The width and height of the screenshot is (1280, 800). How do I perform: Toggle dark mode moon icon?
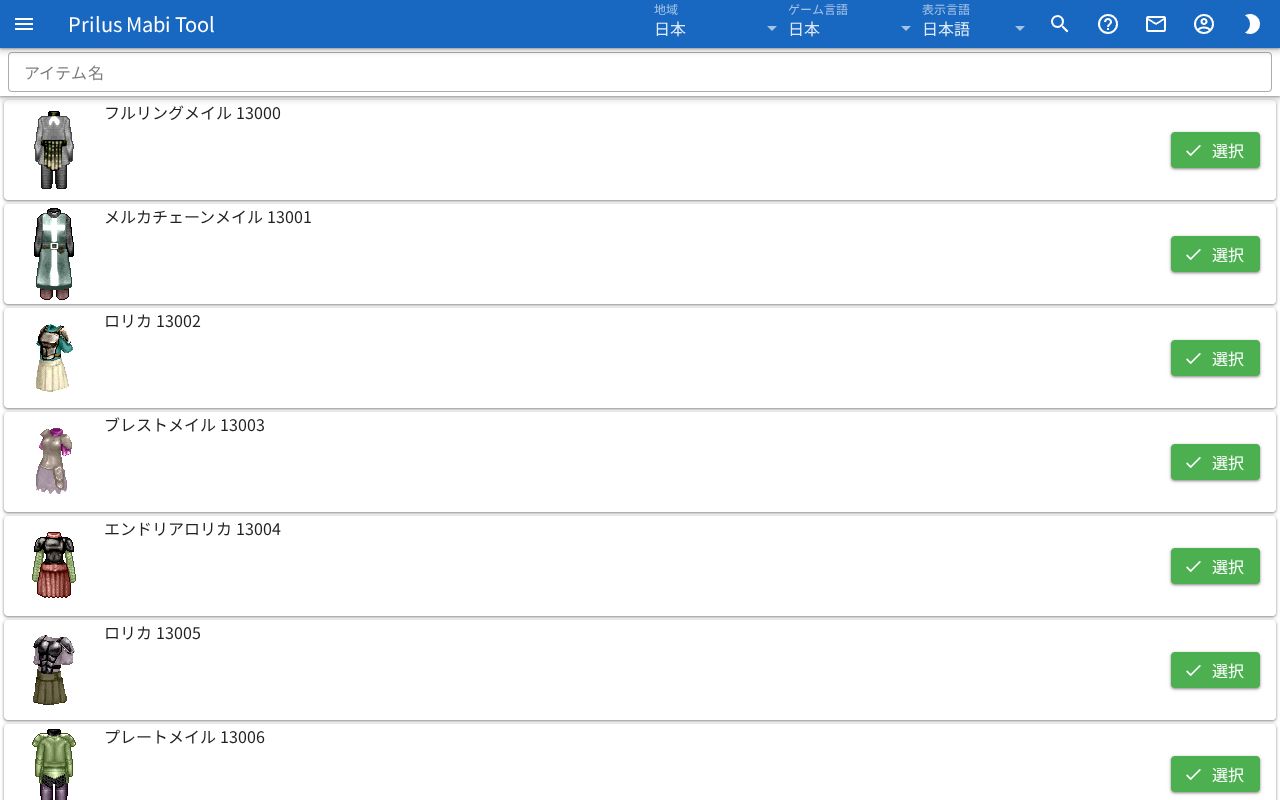pos(1252,24)
